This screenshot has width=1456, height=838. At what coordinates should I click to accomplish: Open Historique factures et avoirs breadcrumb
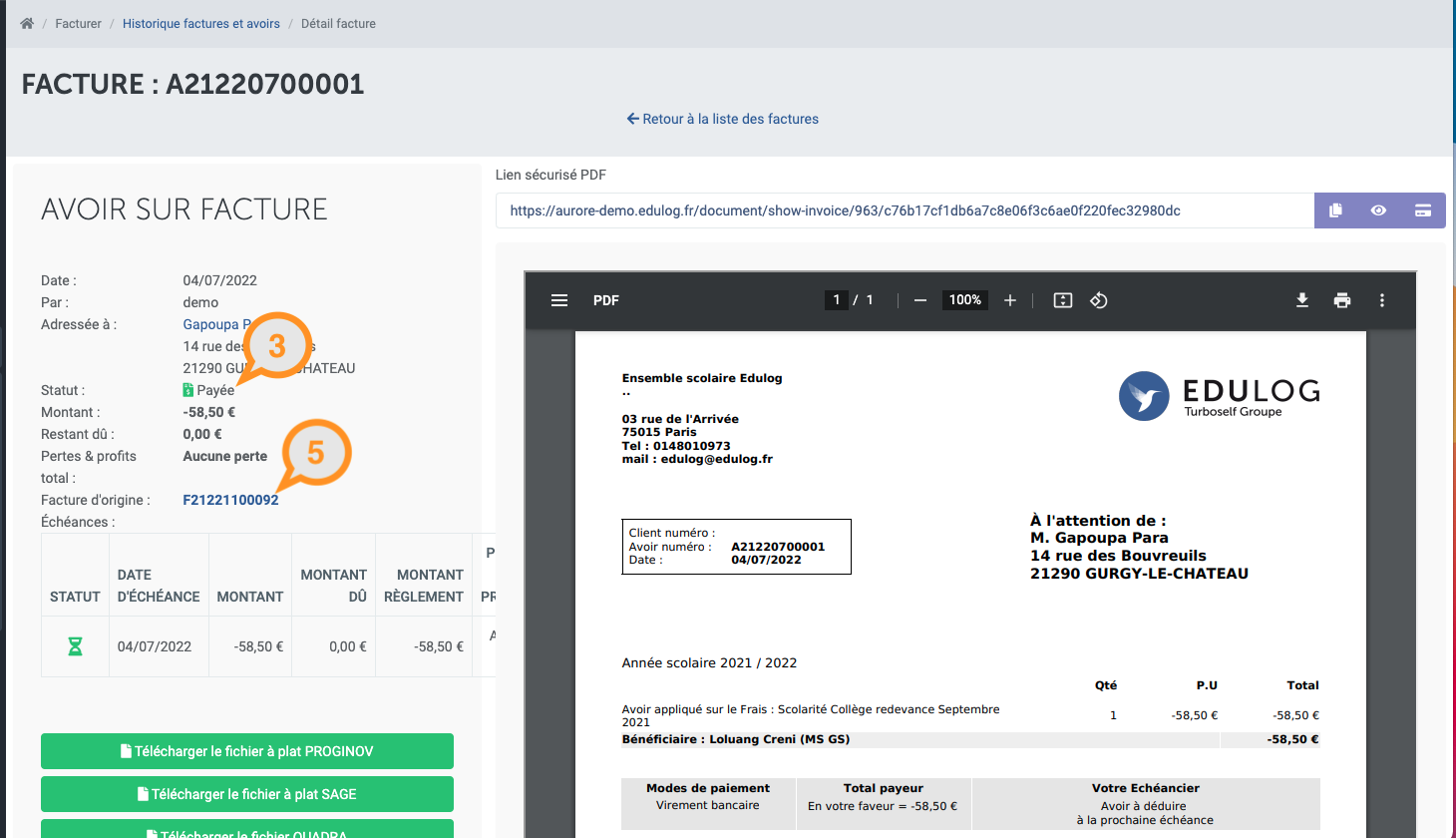click(201, 23)
